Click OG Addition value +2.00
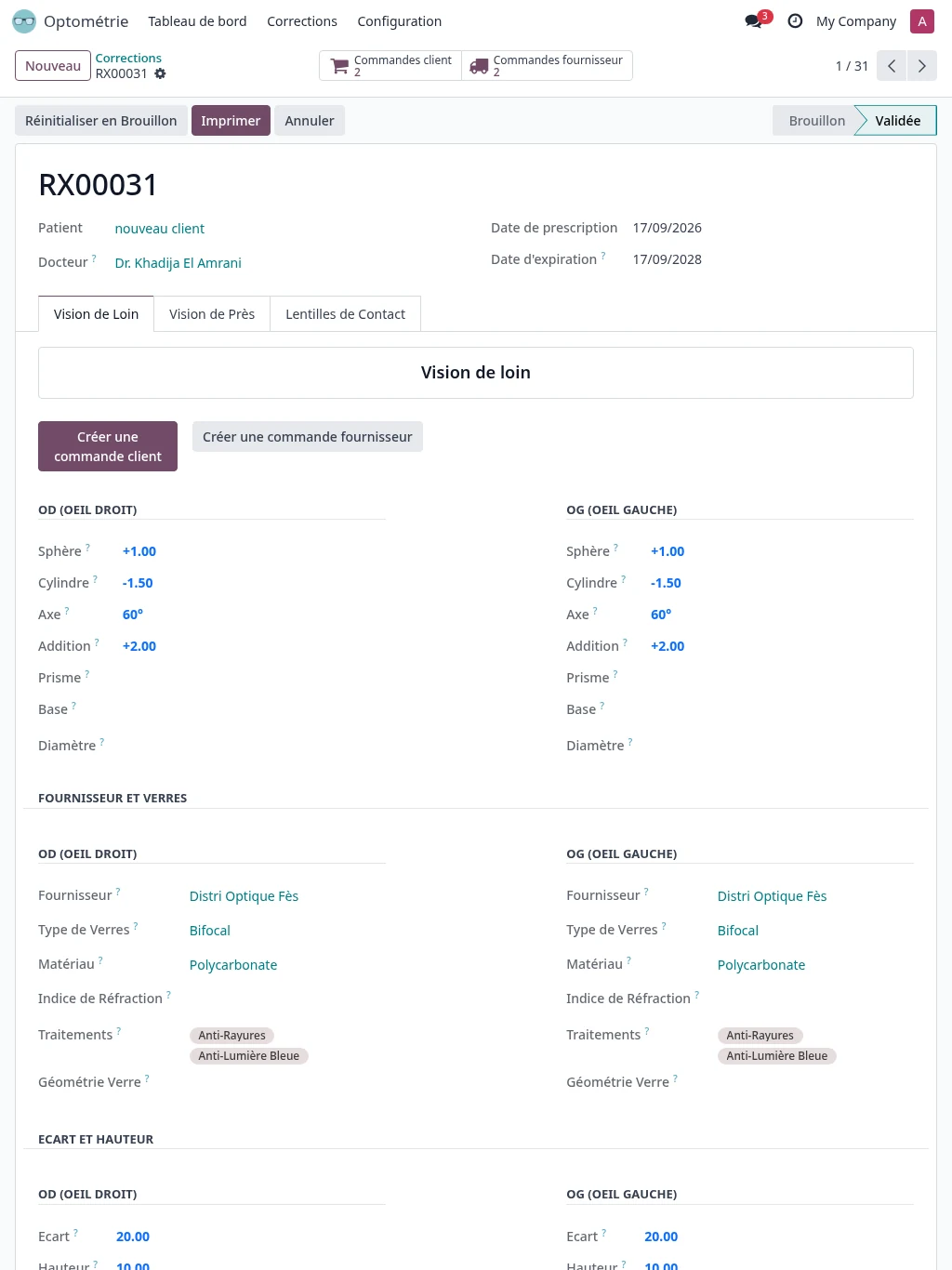Screen dimensions: 952x1270 click(668, 646)
